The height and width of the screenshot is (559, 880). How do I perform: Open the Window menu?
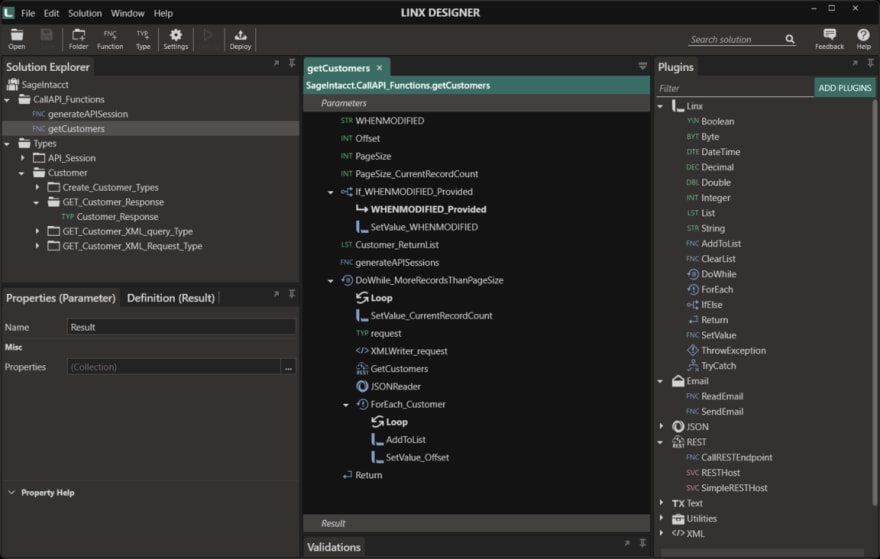click(127, 13)
